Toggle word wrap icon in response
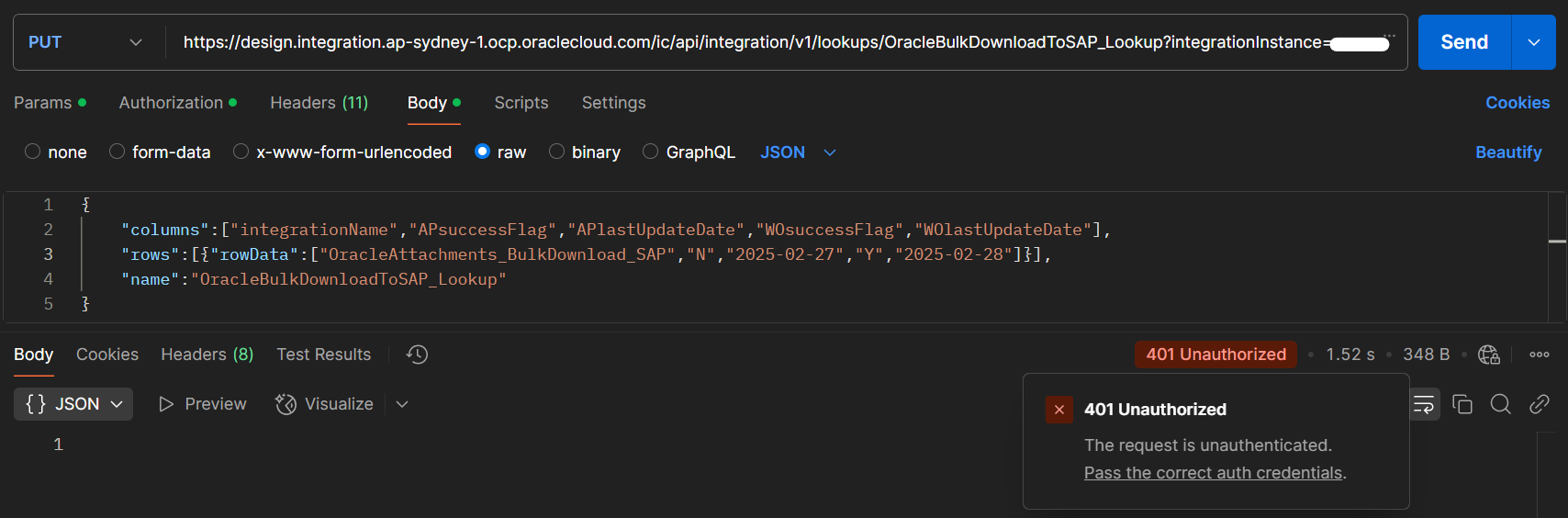This screenshot has height=518, width=1568. coord(1424,404)
